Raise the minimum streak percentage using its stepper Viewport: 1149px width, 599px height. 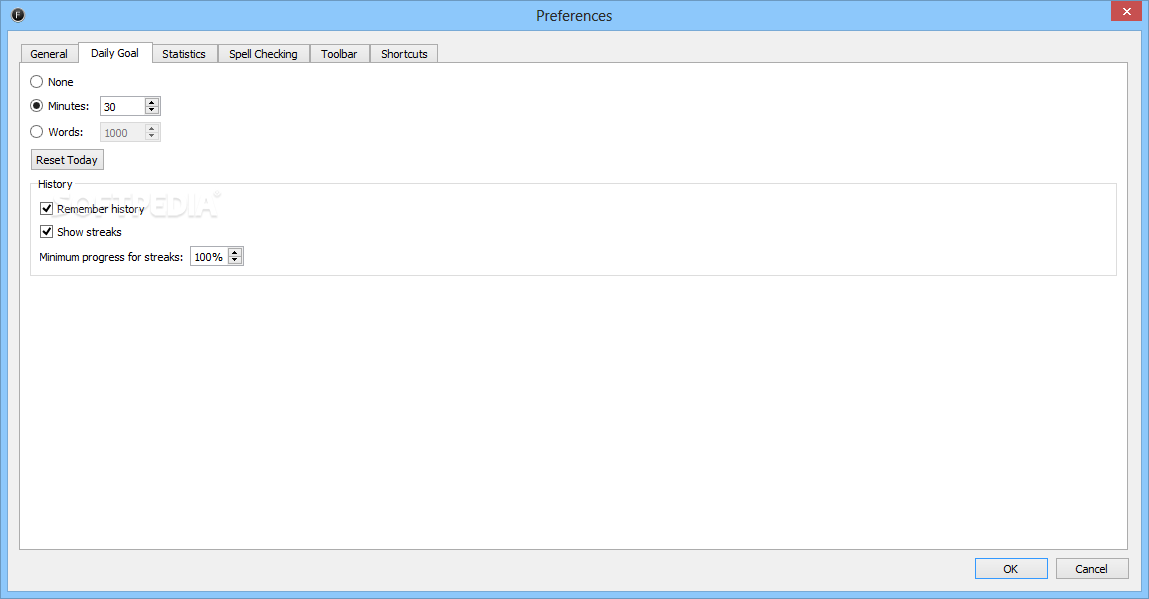click(235, 251)
